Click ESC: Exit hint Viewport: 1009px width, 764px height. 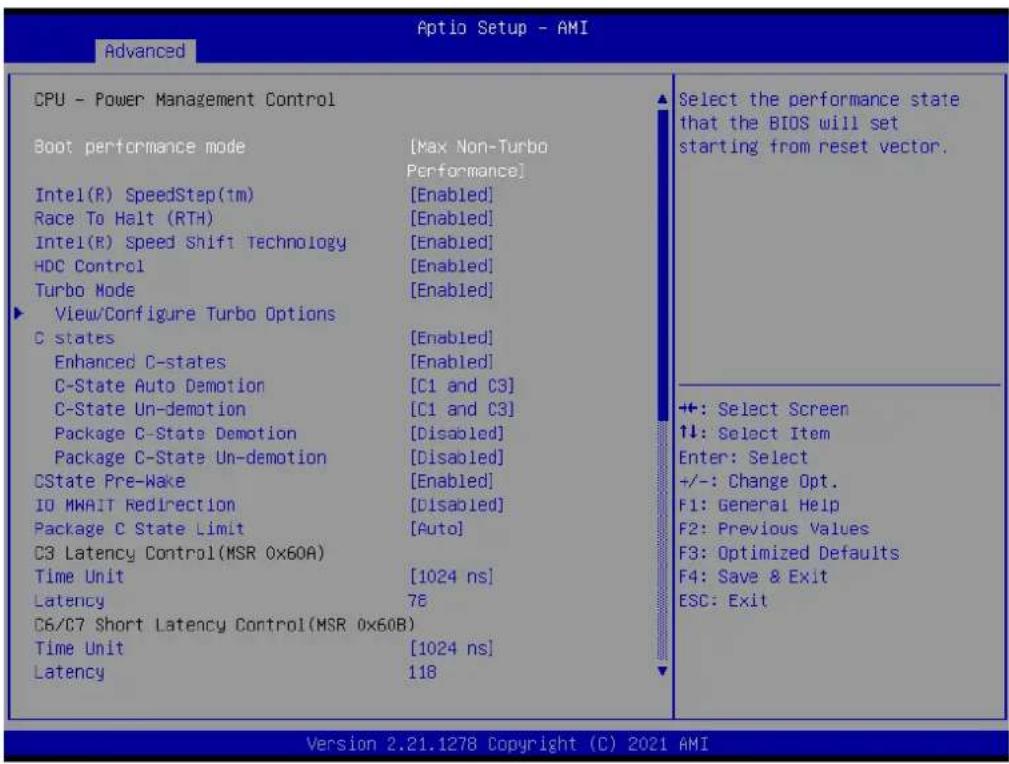(x=724, y=601)
